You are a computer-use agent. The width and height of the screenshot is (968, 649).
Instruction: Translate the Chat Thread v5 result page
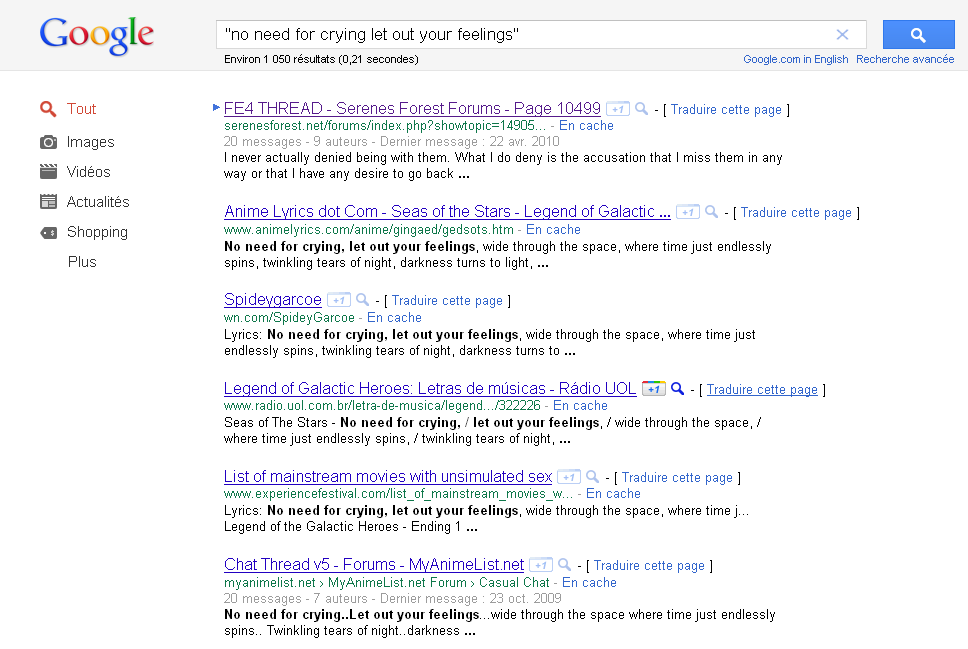649,566
